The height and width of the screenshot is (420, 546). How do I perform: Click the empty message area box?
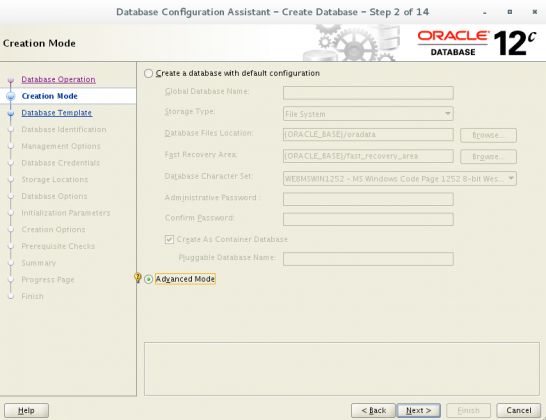[x=342, y=369]
